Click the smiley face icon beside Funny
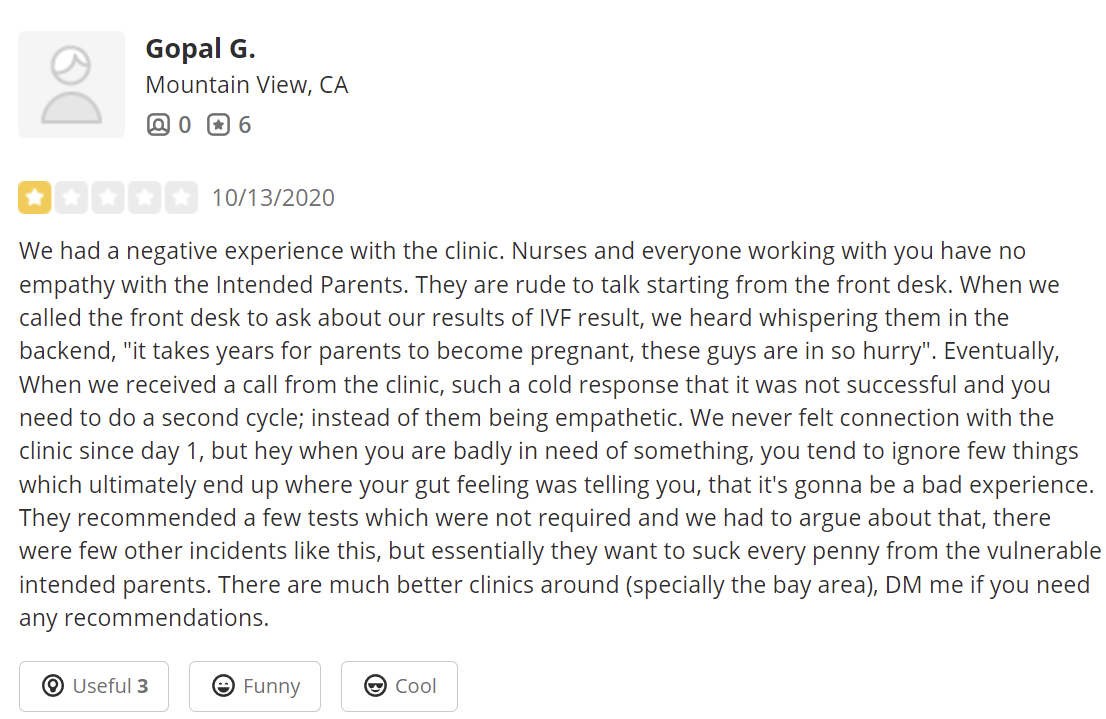 (223, 686)
